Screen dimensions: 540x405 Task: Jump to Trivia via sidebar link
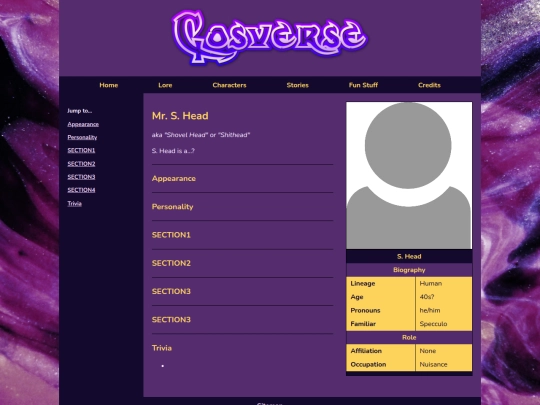pos(74,203)
